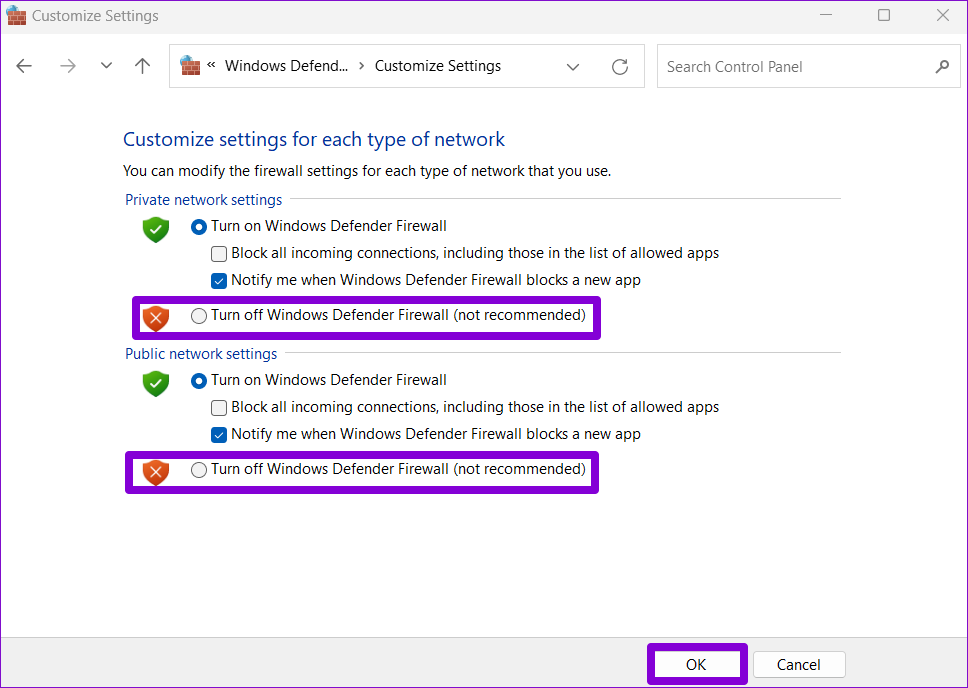Click the Private network settings heading

tap(204, 199)
